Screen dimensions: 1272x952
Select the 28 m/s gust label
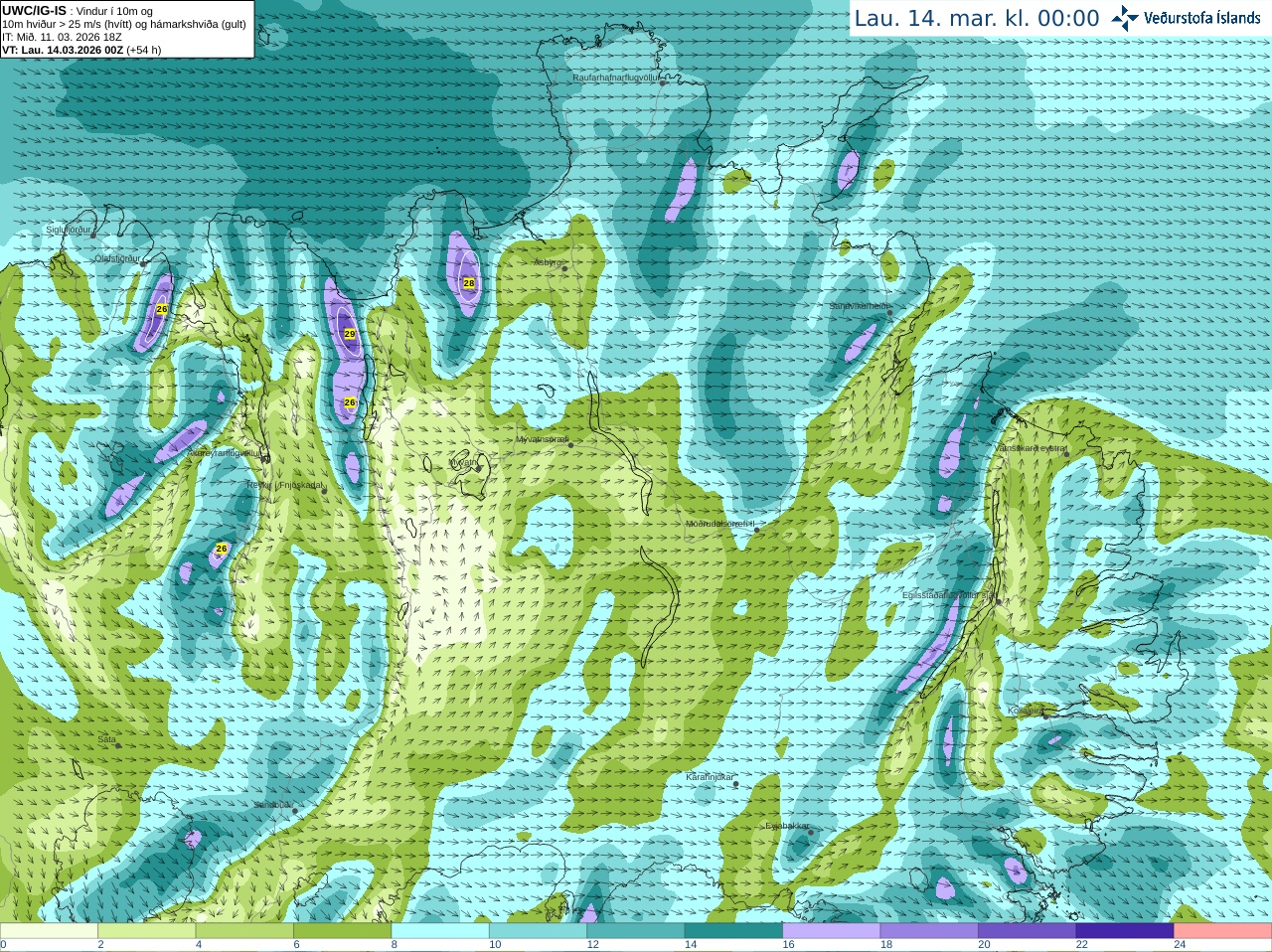pyautogui.click(x=469, y=283)
